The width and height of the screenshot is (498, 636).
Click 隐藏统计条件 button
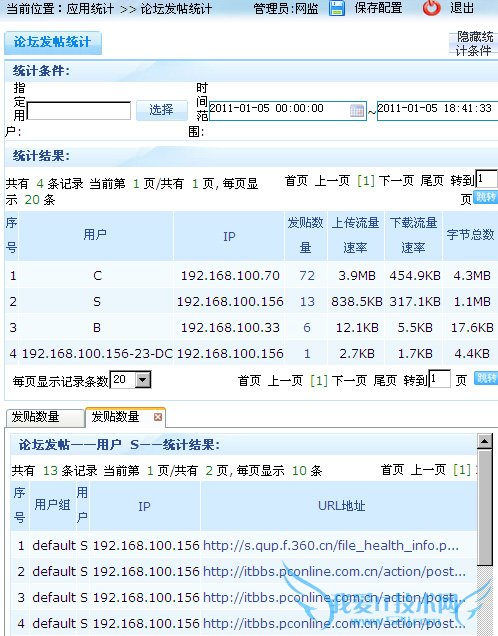(x=474, y=43)
